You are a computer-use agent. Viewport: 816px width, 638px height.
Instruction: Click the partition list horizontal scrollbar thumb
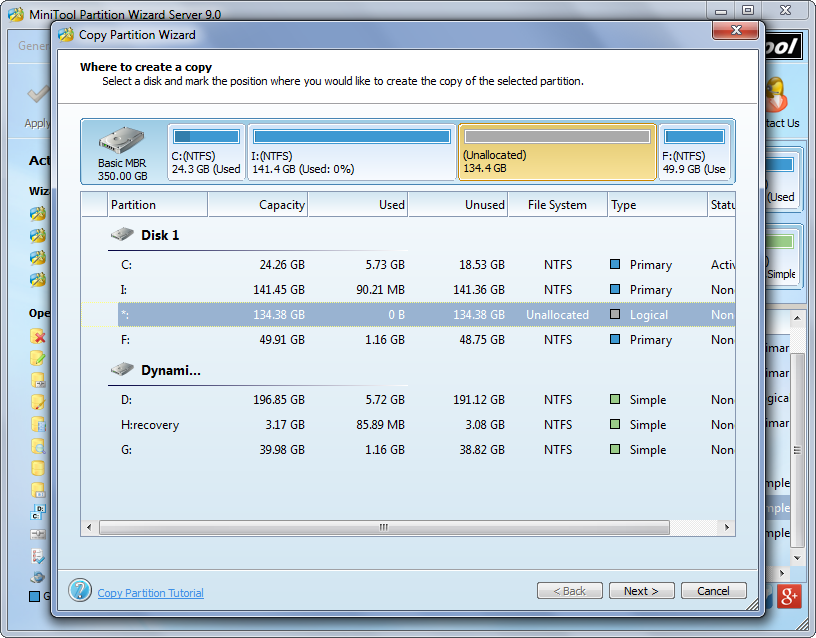click(384, 527)
